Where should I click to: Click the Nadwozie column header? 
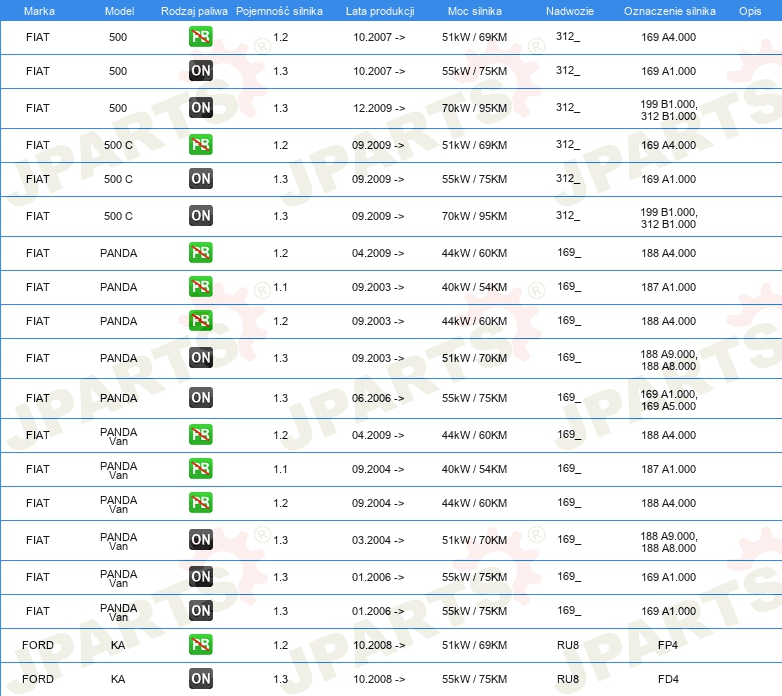570,11
